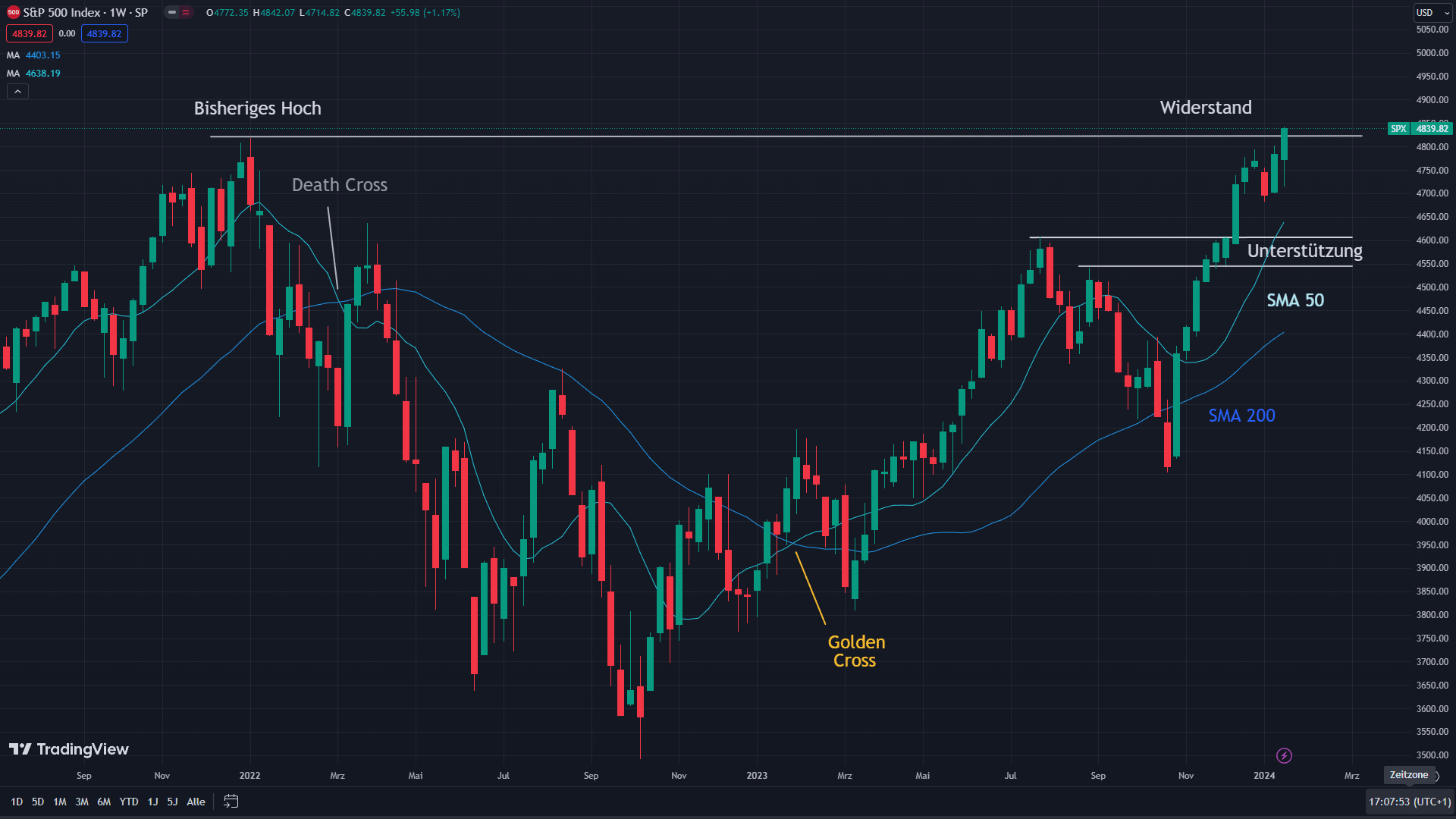Switch range to 1D
The image size is (1456, 819).
[x=17, y=802]
